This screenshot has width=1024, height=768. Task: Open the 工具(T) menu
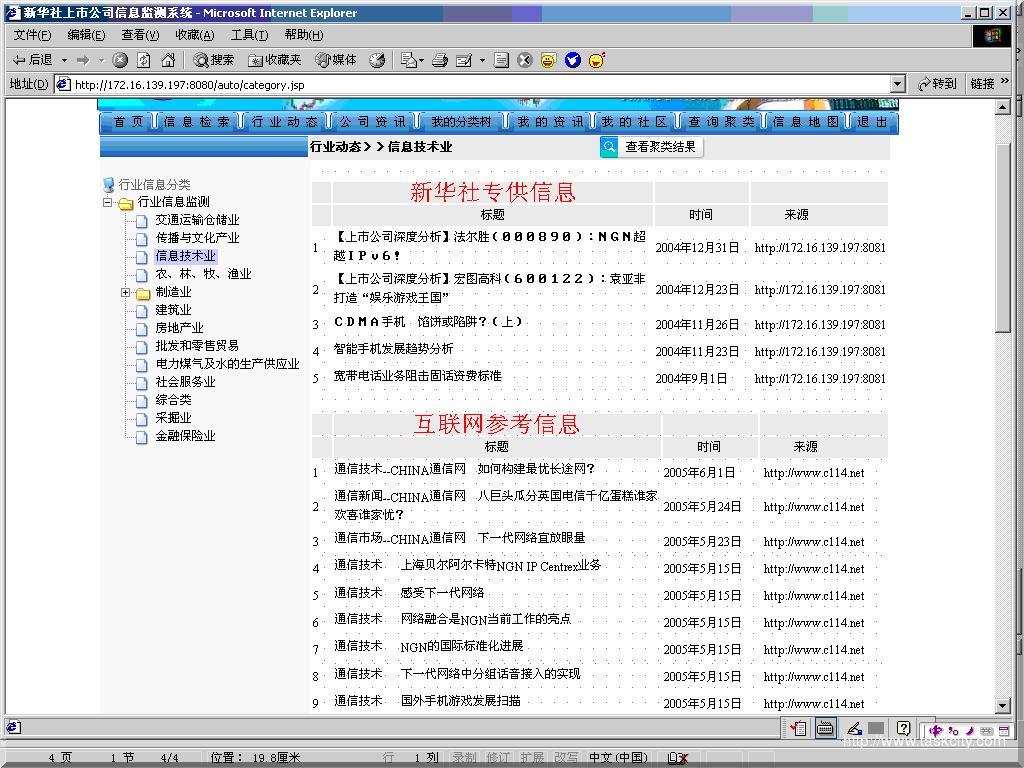click(249, 35)
